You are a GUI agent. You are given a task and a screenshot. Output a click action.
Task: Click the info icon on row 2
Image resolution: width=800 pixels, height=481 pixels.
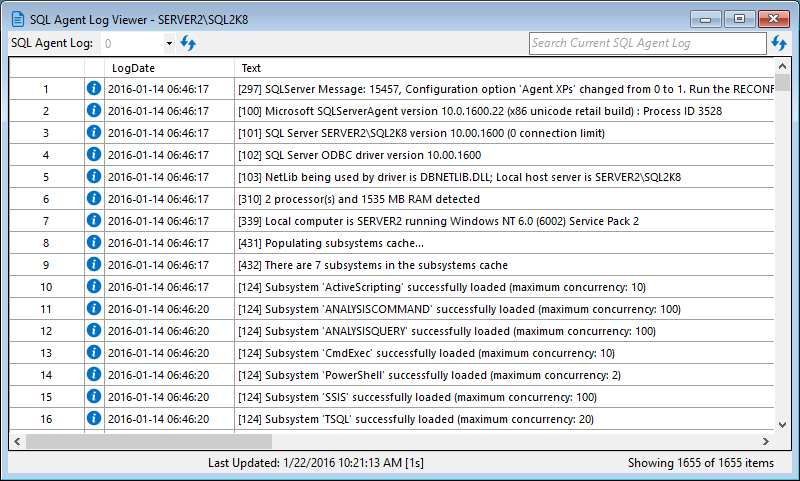(94, 110)
